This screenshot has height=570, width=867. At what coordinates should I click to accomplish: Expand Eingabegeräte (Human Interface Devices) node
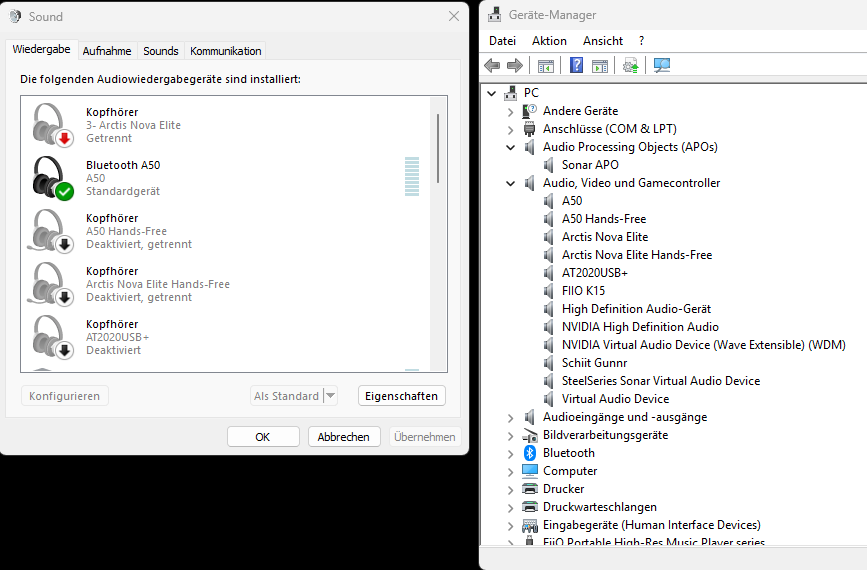pyautogui.click(x=510, y=526)
